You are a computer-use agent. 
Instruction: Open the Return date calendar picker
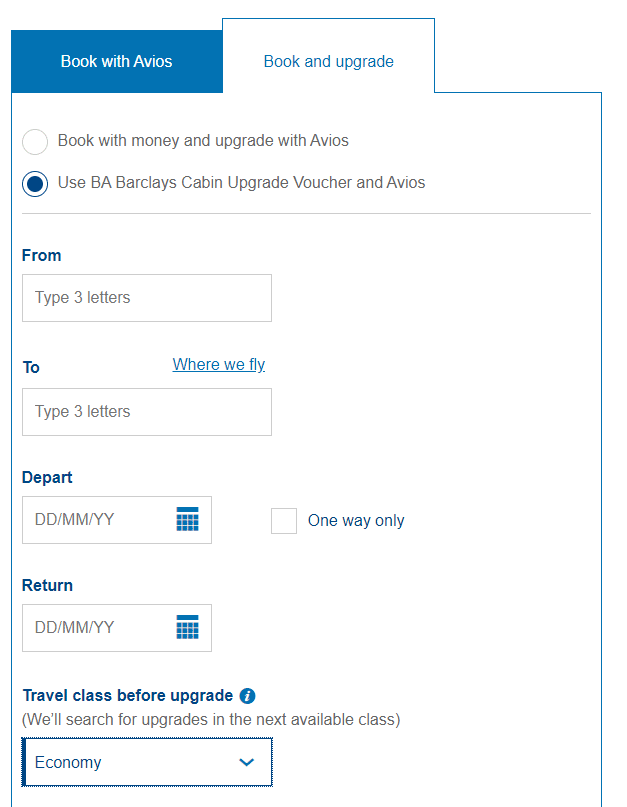tap(188, 627)
